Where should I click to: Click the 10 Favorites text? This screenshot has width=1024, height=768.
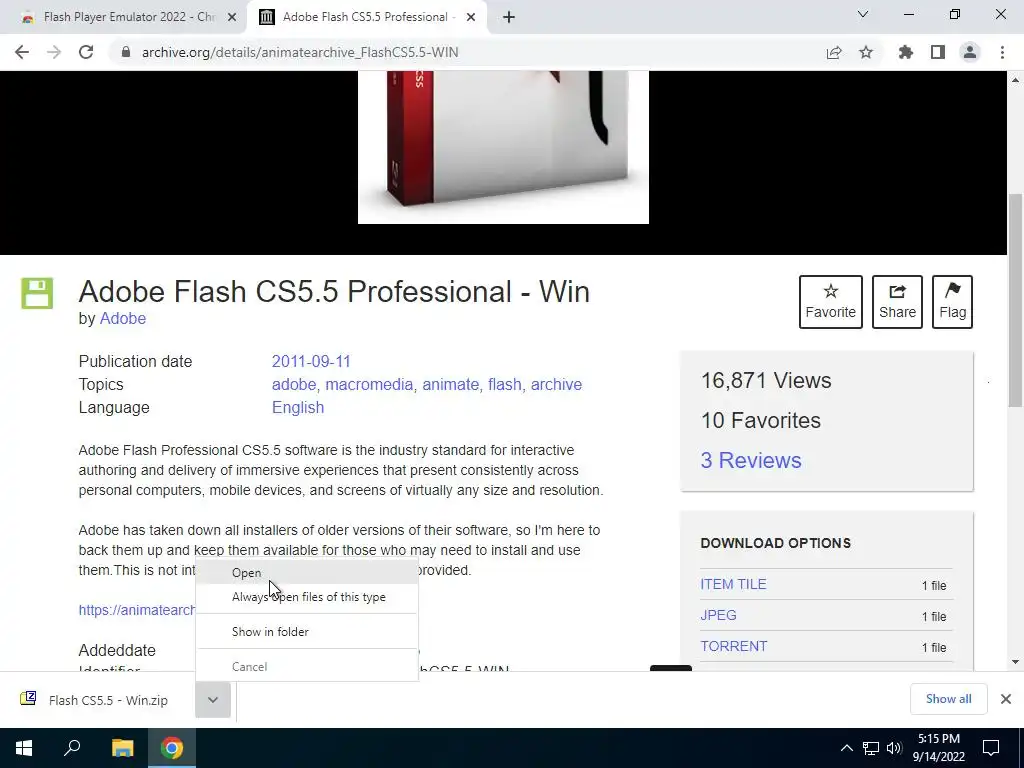pyautogui.click(x=761, y=421)
